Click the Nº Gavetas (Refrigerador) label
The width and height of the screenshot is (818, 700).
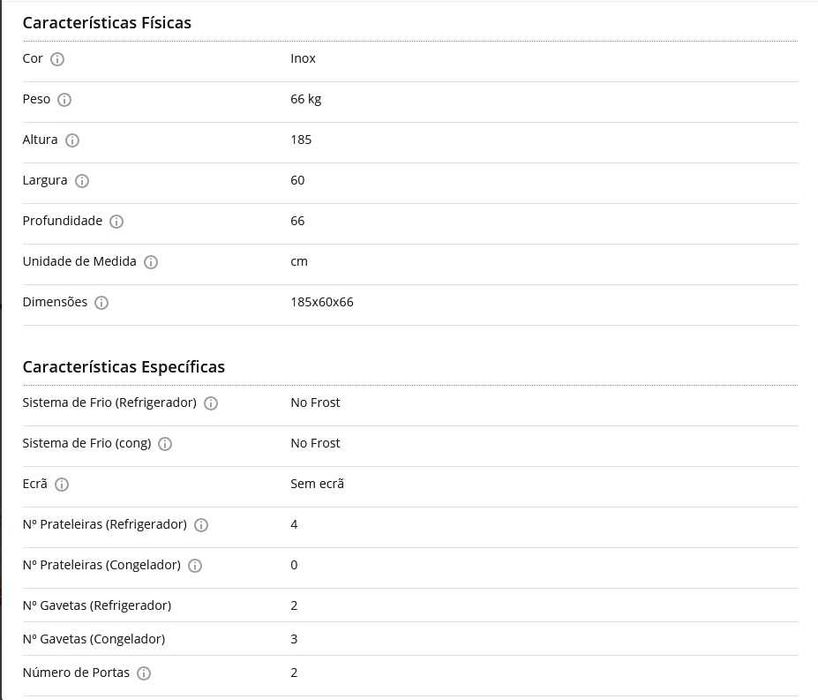pos(97,606)
